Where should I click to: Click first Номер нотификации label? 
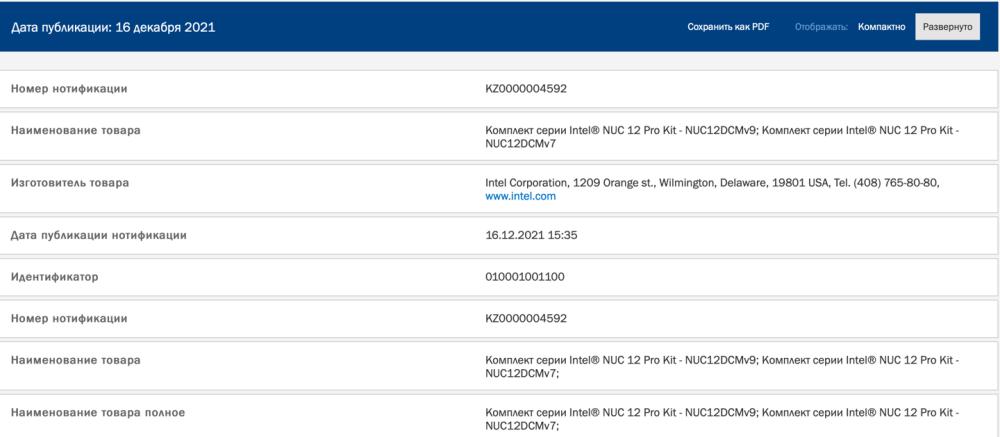(69, 89)
